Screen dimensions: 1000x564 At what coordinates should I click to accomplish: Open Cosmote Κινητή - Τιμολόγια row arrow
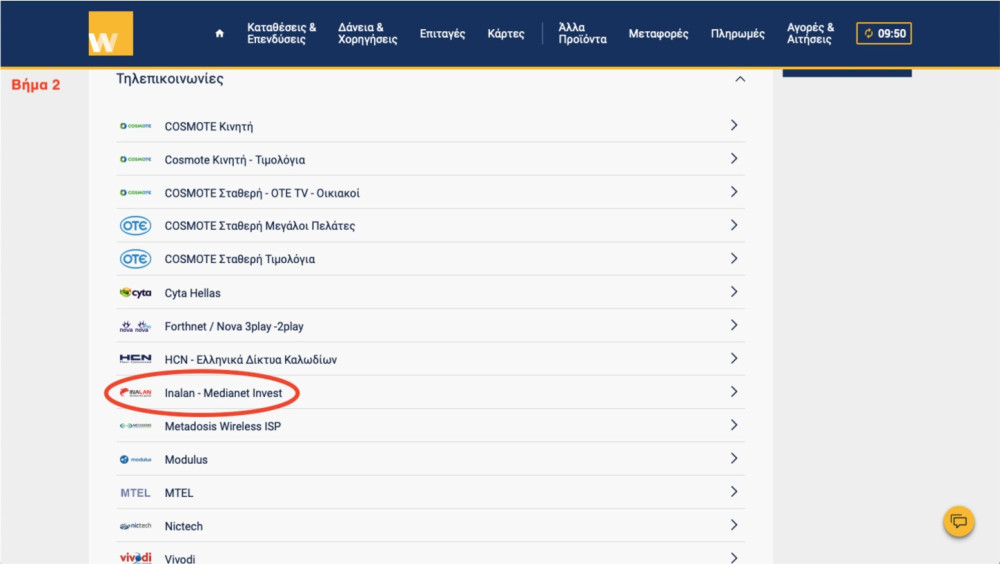click(734, 158)
